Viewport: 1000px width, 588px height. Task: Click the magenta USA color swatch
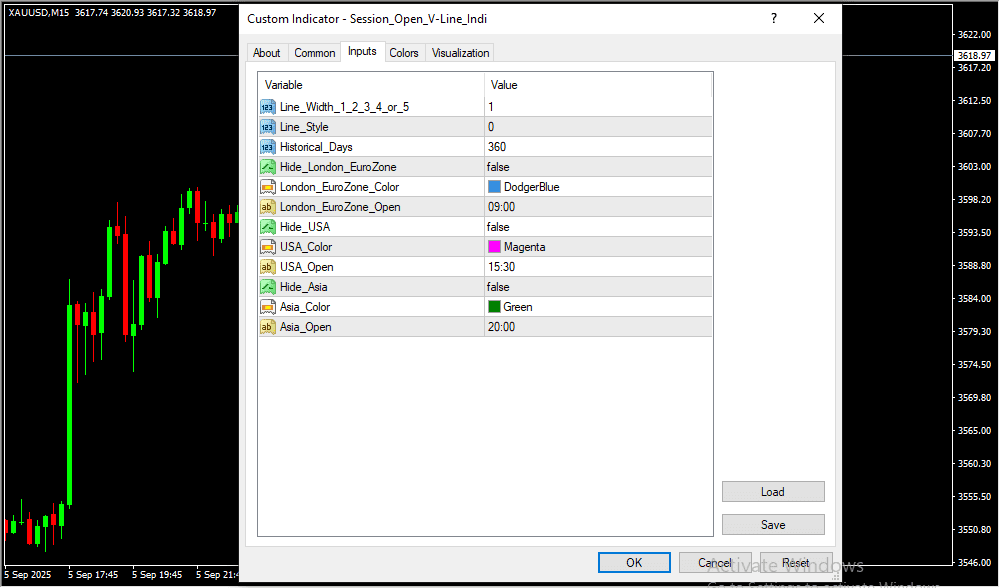[x=494, y=247]
